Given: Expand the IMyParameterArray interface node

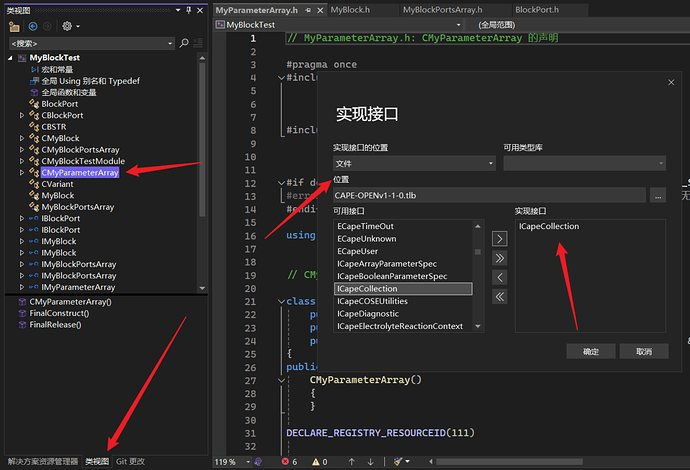Looking at the screenshot, I should click(x=22, y=287).
